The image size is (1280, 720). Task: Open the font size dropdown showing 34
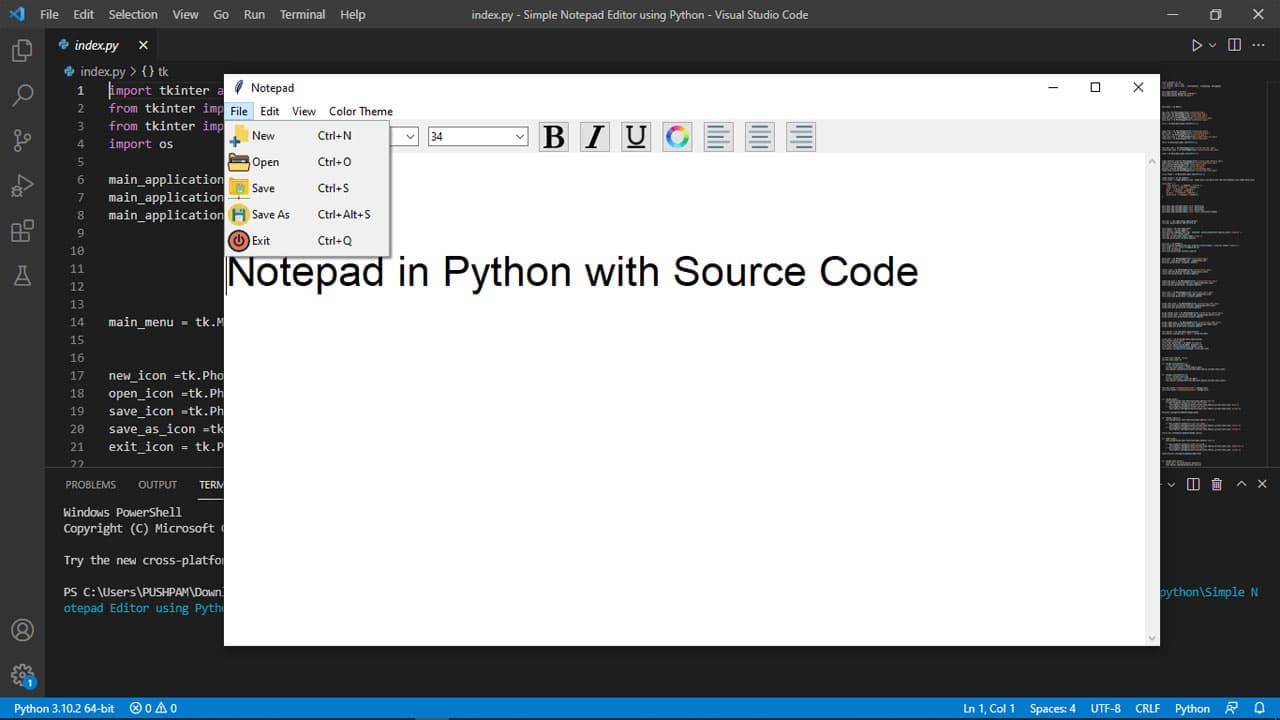[477, 137]
